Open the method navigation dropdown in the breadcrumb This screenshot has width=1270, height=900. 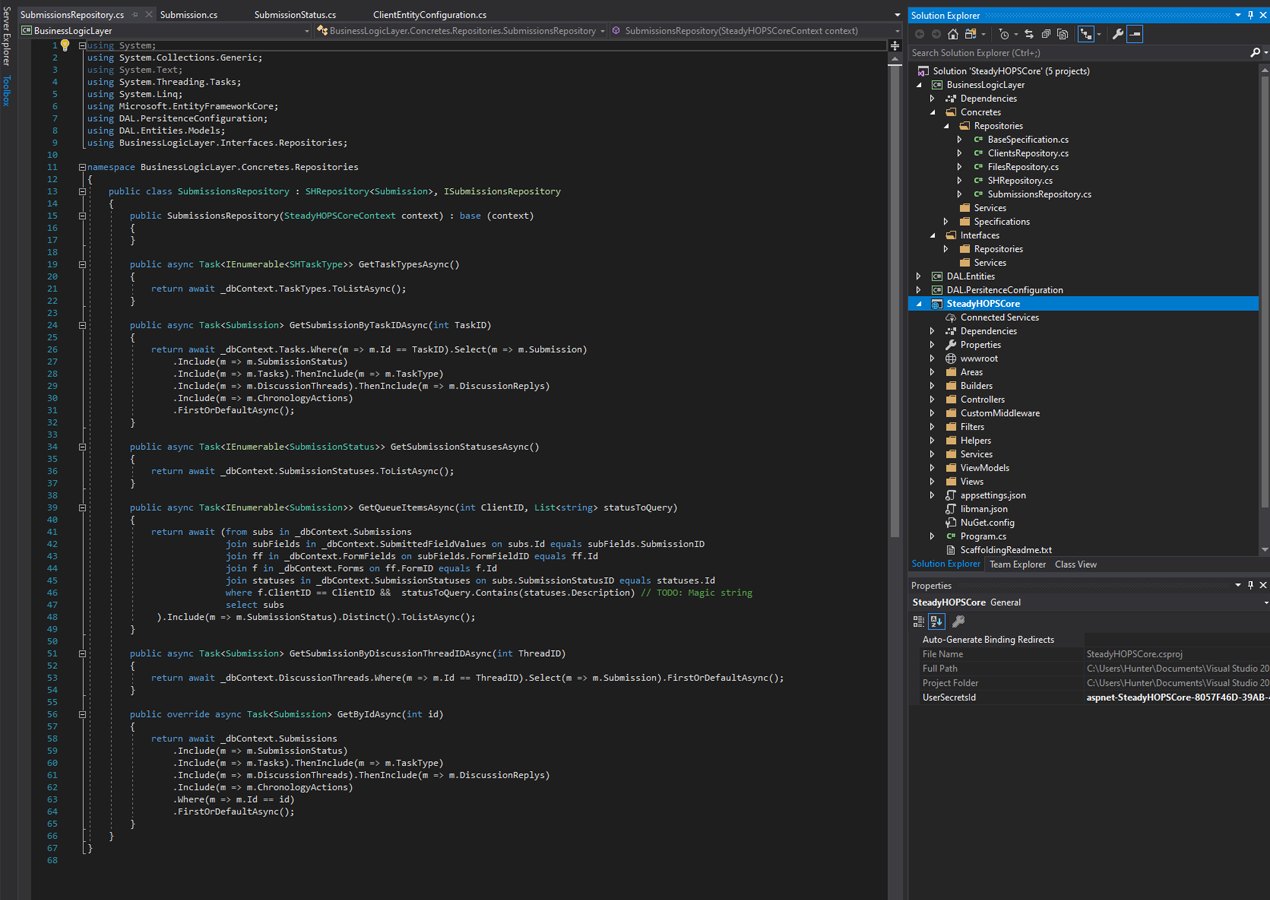click(895, 30)
